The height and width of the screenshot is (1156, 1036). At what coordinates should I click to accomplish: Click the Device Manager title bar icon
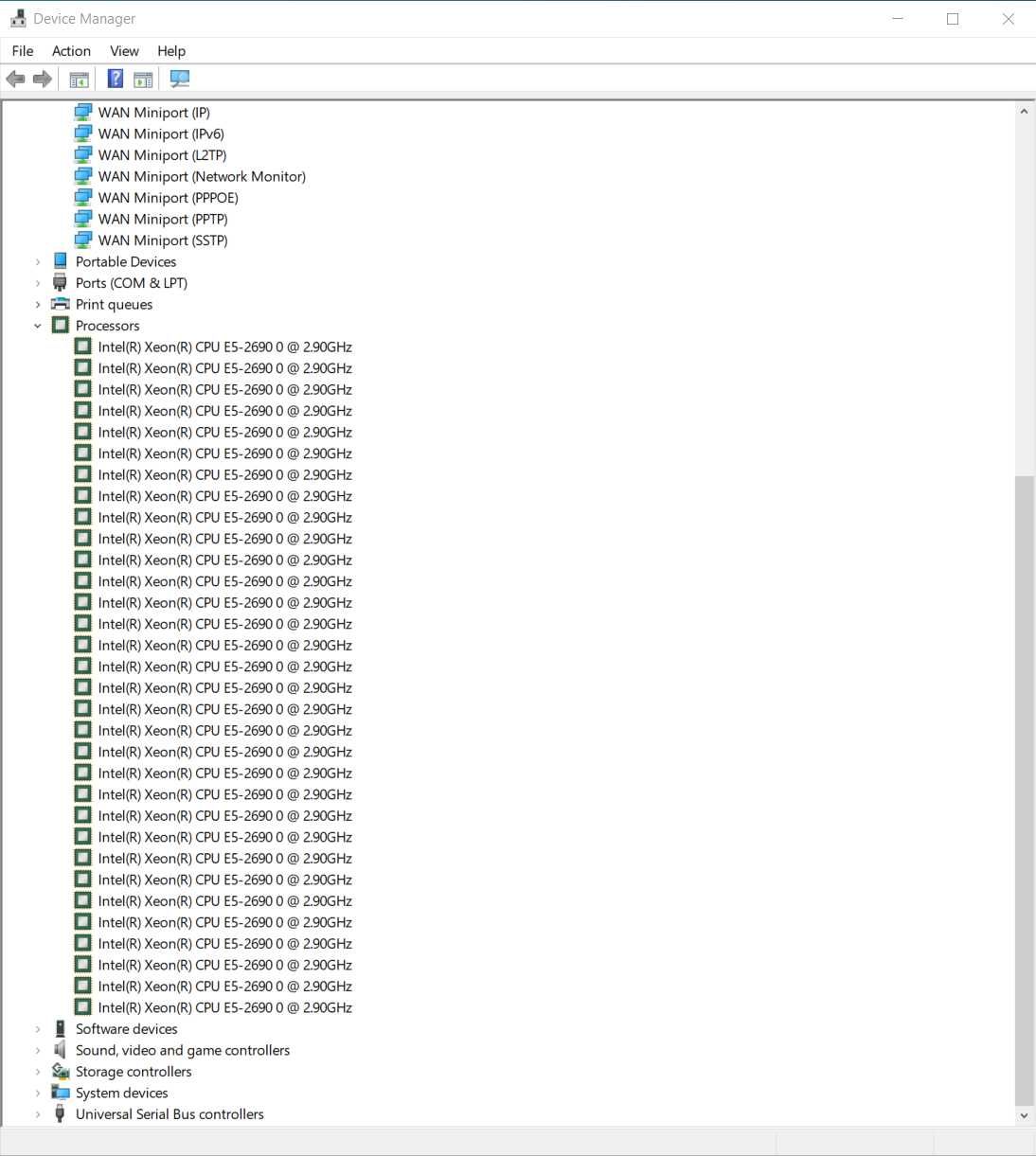(x=18, y=18)
